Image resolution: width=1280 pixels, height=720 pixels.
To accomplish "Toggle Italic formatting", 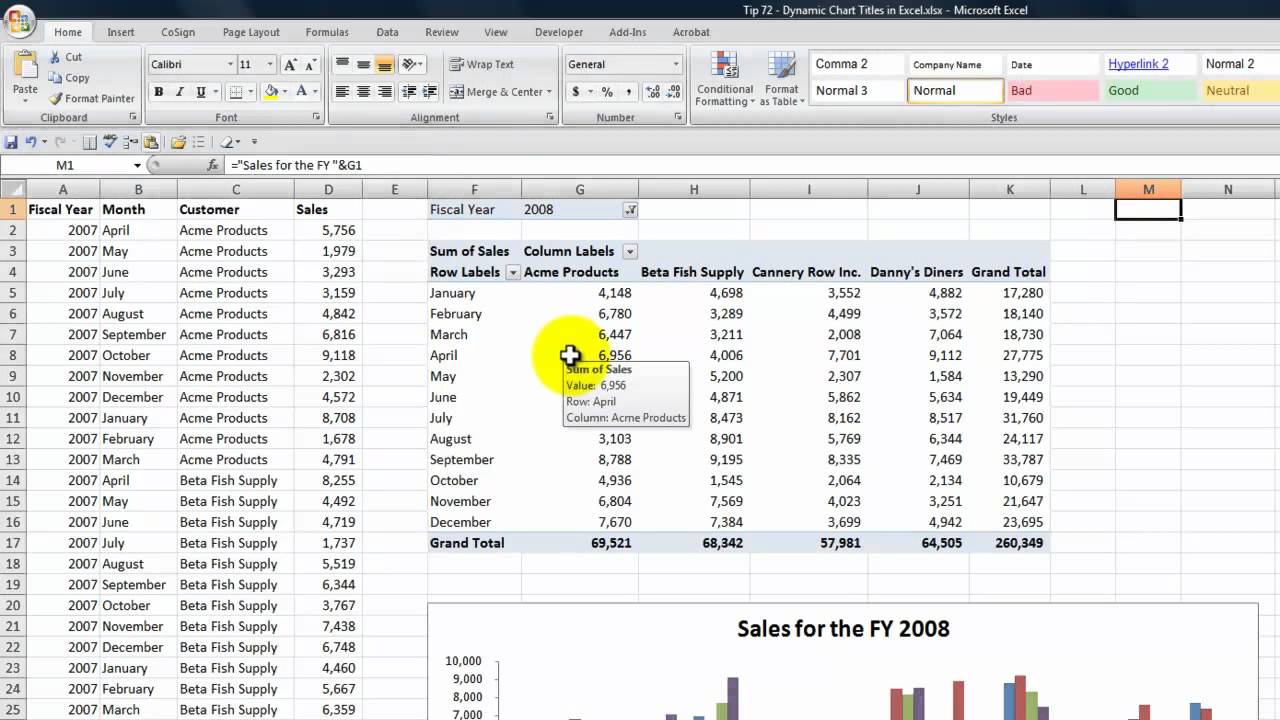I will (x=179, y=92).
